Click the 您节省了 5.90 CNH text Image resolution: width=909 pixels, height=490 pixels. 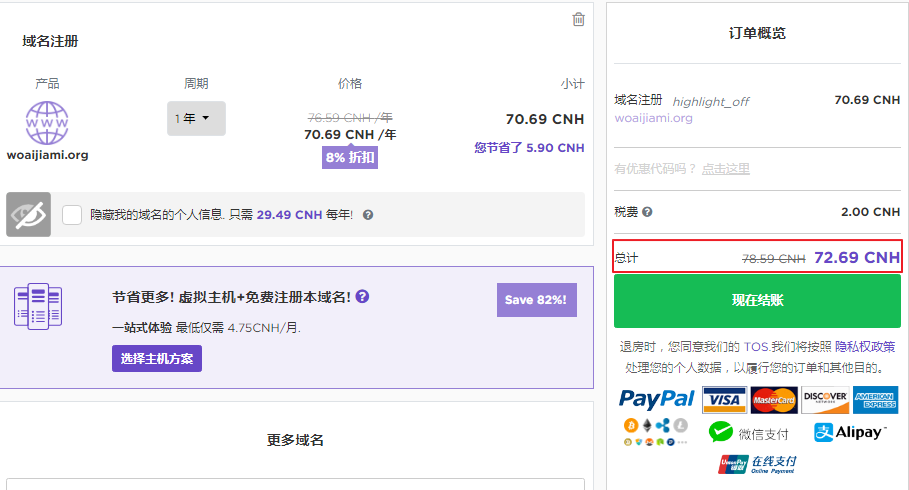pyautogui.click(x=529, y=148)
